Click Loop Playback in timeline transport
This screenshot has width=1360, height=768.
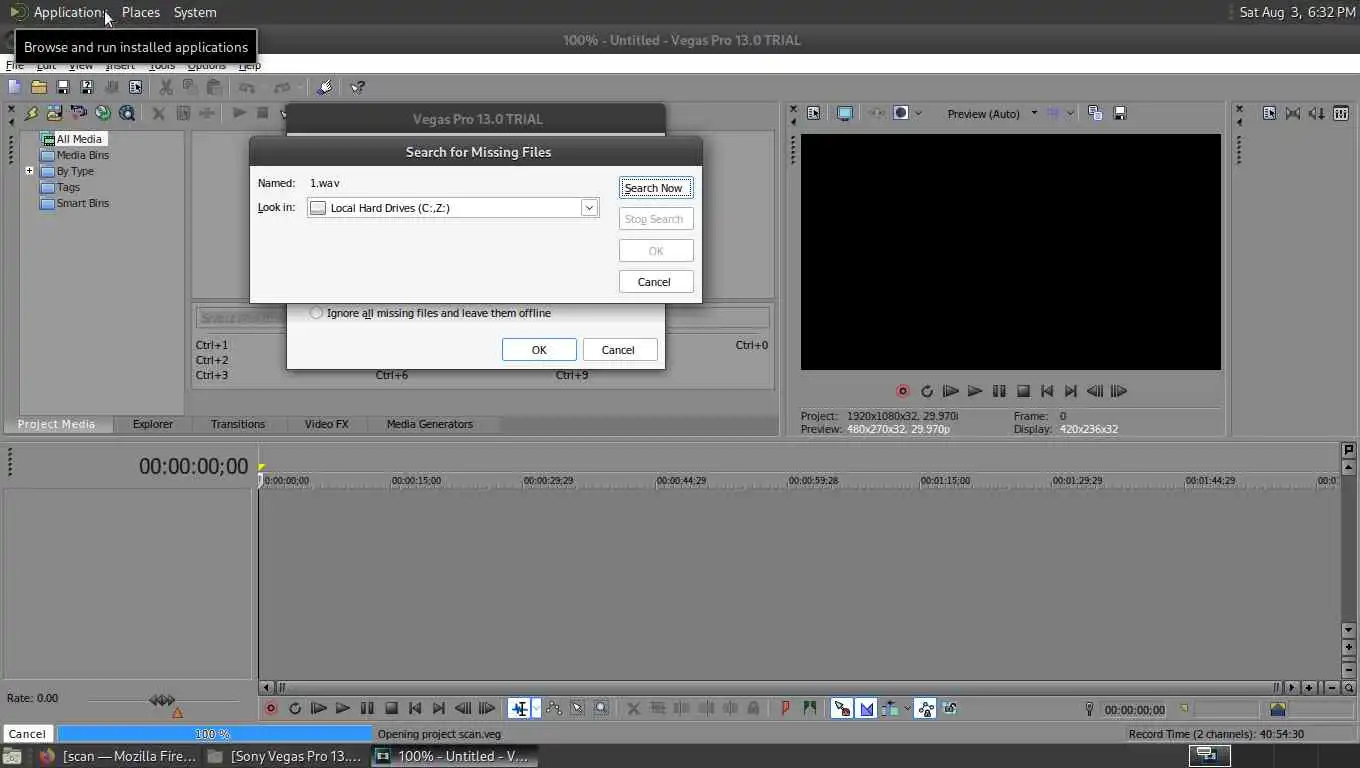click(295, 708)
